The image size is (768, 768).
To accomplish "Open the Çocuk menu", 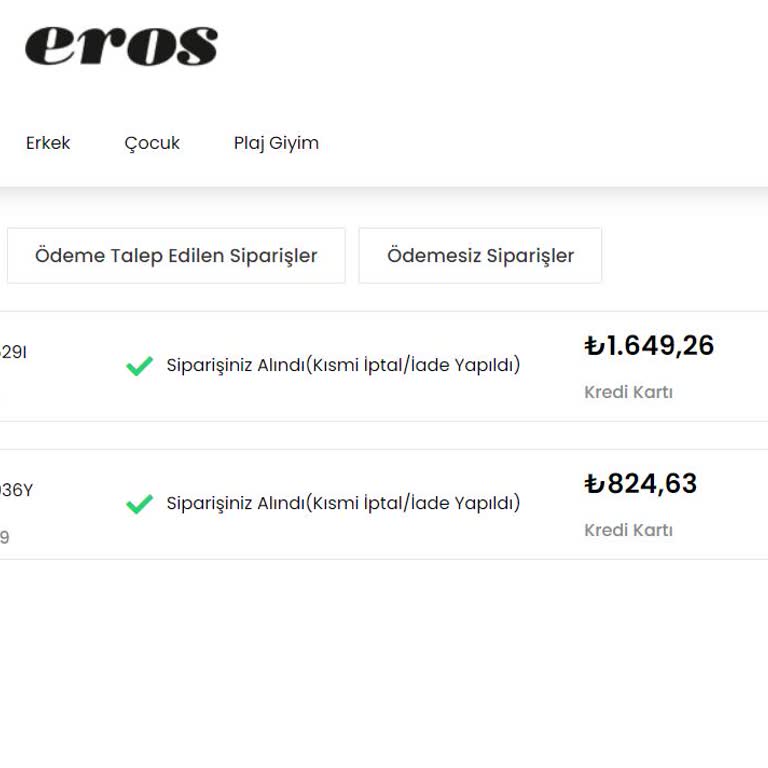I will (152, 143).
